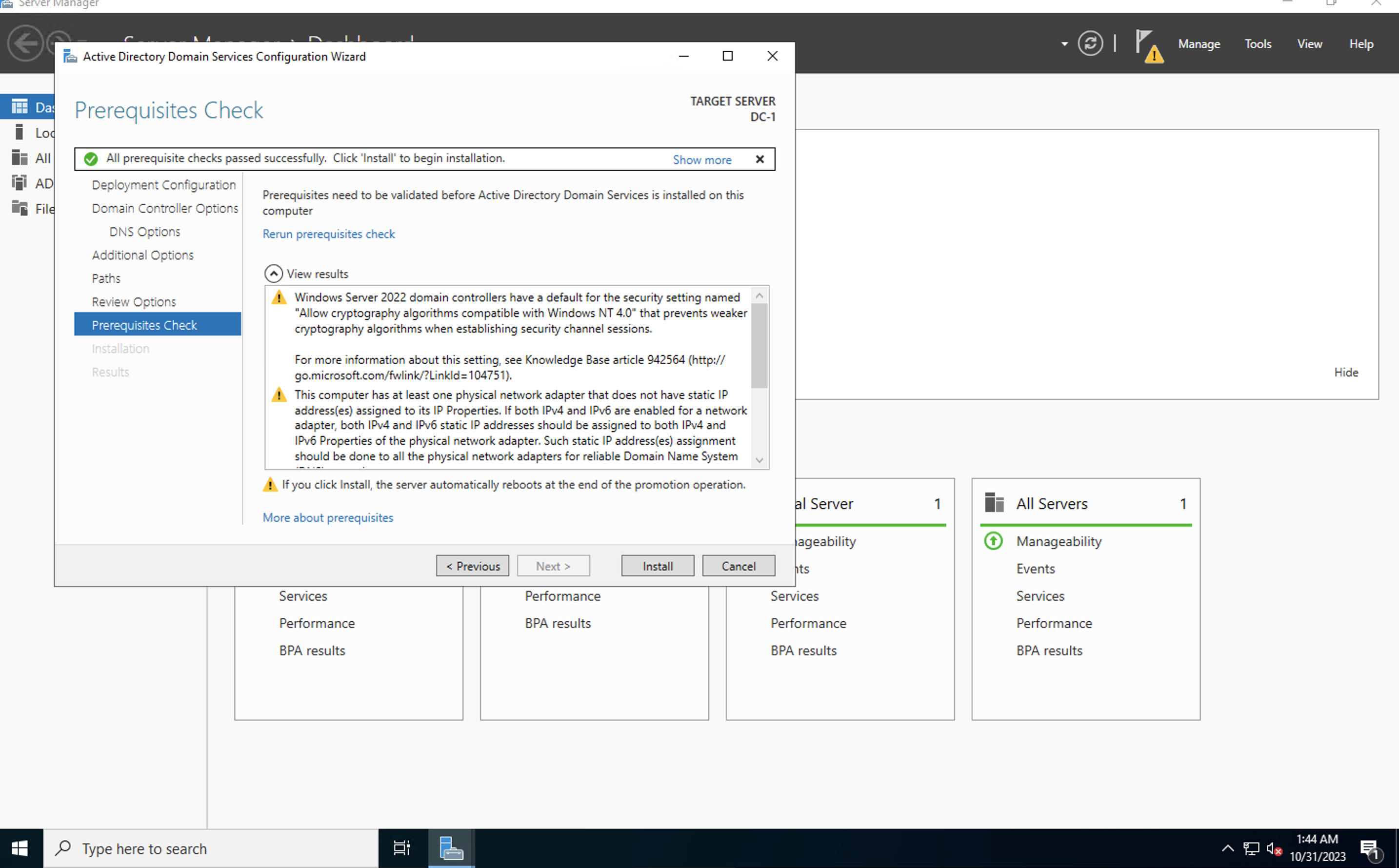Open Task View on the taskbar

tap(401, 848)
